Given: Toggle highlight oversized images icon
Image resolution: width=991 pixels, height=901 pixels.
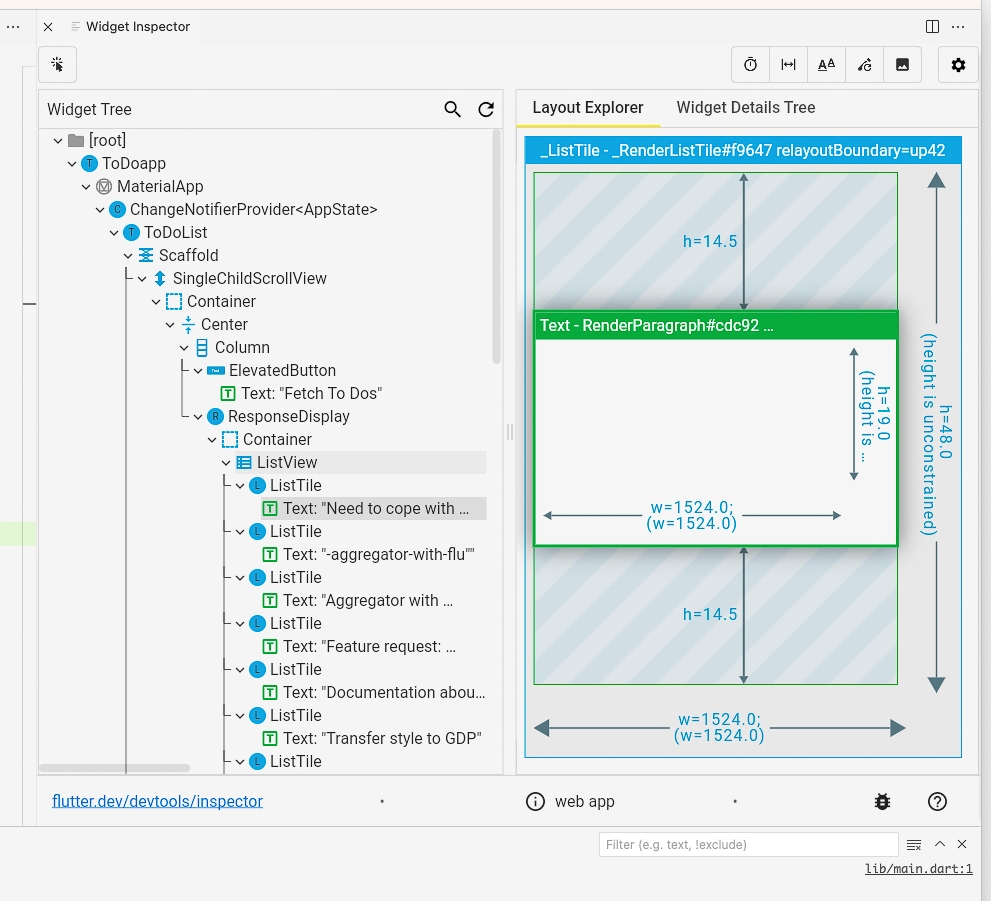Looking at the screenshot, I should (902, 64).
